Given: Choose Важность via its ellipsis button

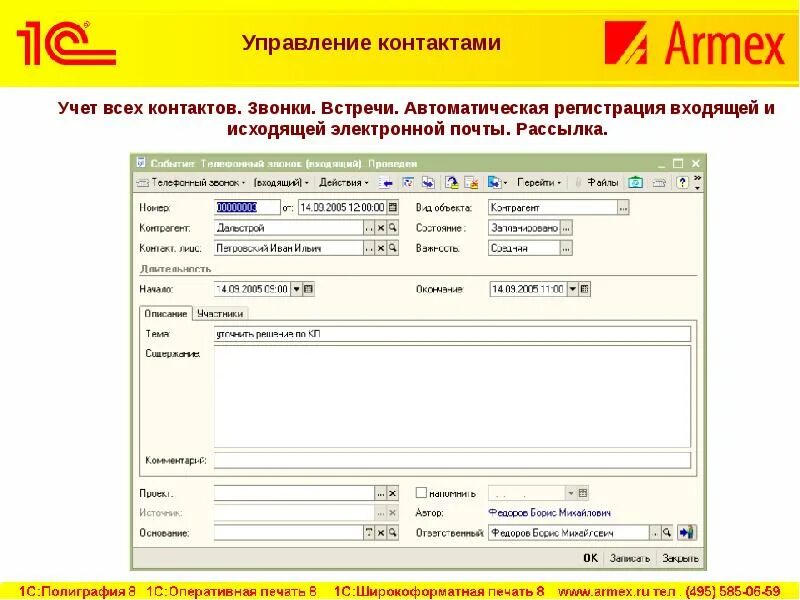Looking at the screenshot, I should click(x=566, y=248).
